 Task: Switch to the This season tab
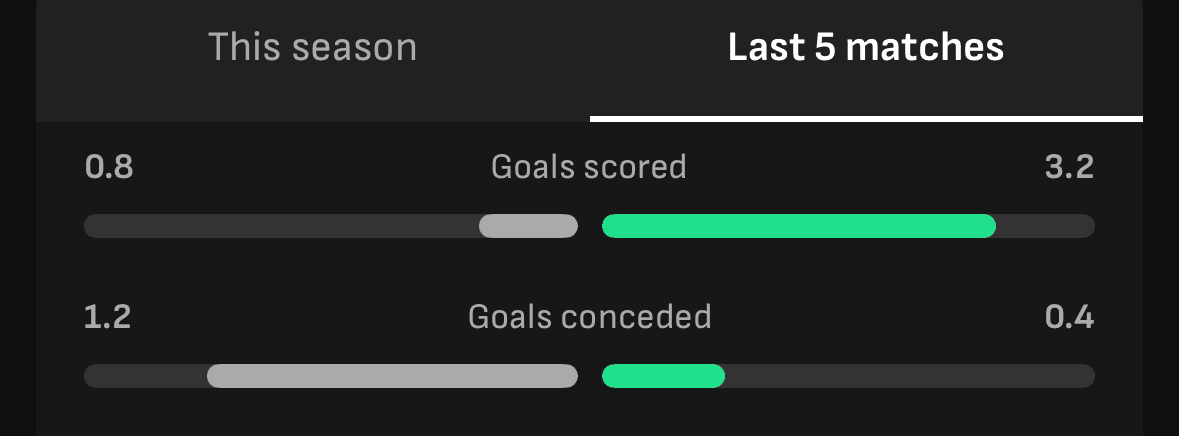point(312,48)
